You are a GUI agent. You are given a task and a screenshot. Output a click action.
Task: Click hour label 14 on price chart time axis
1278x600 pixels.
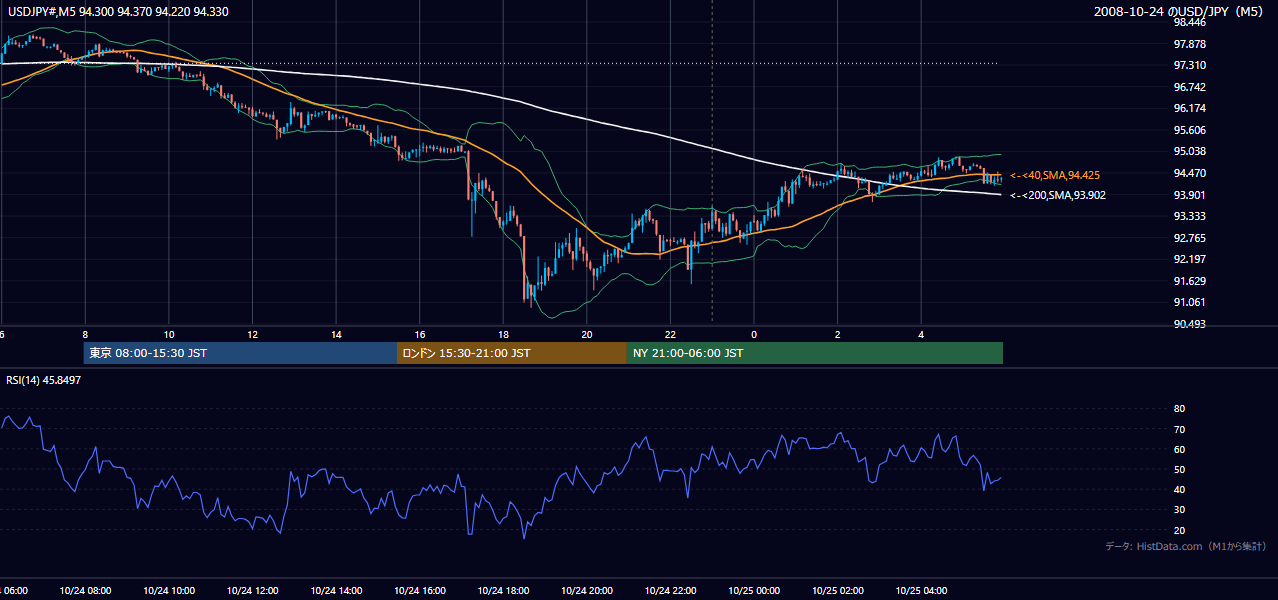click(336, 334)
